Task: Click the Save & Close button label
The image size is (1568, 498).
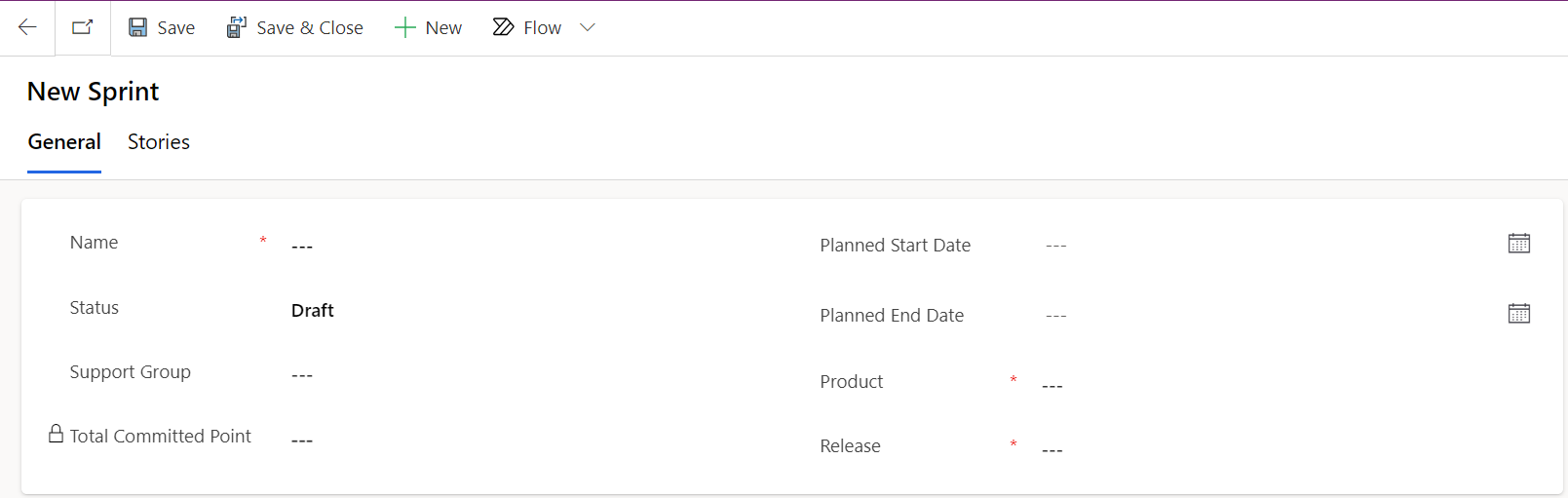Action: coord(310,28)
